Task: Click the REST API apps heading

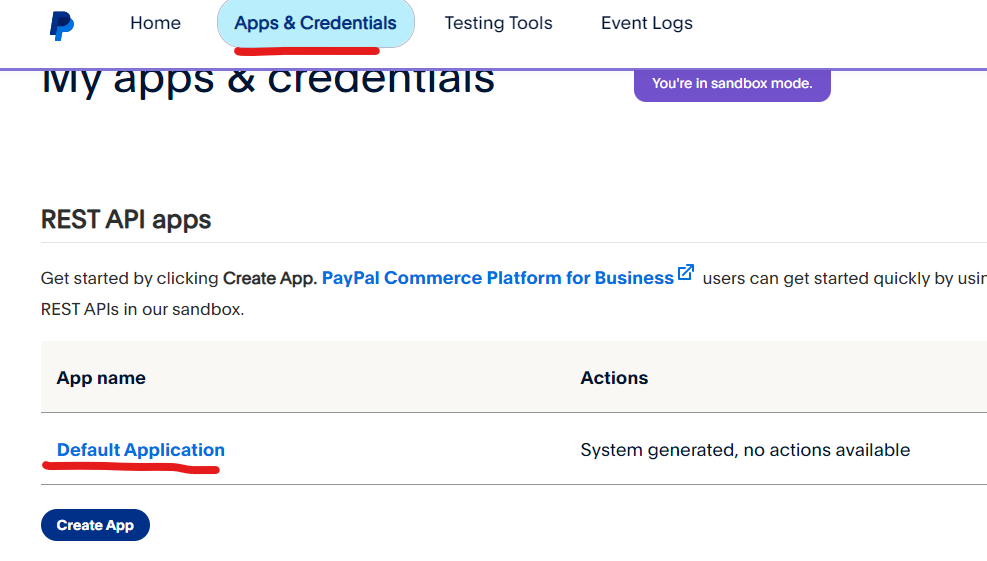Action: coord(126,220)
